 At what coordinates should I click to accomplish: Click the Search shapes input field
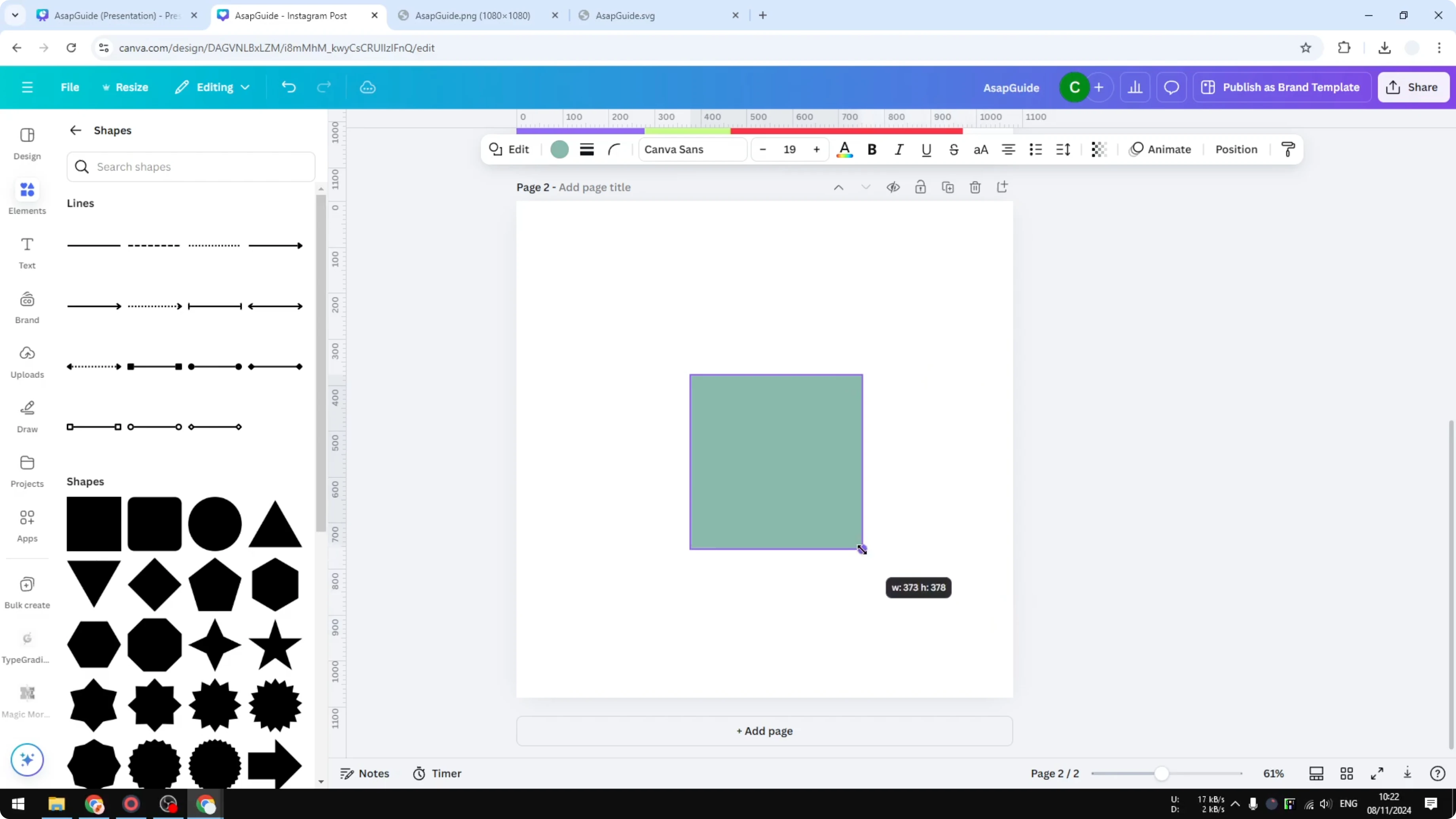(x=190, y=167)
